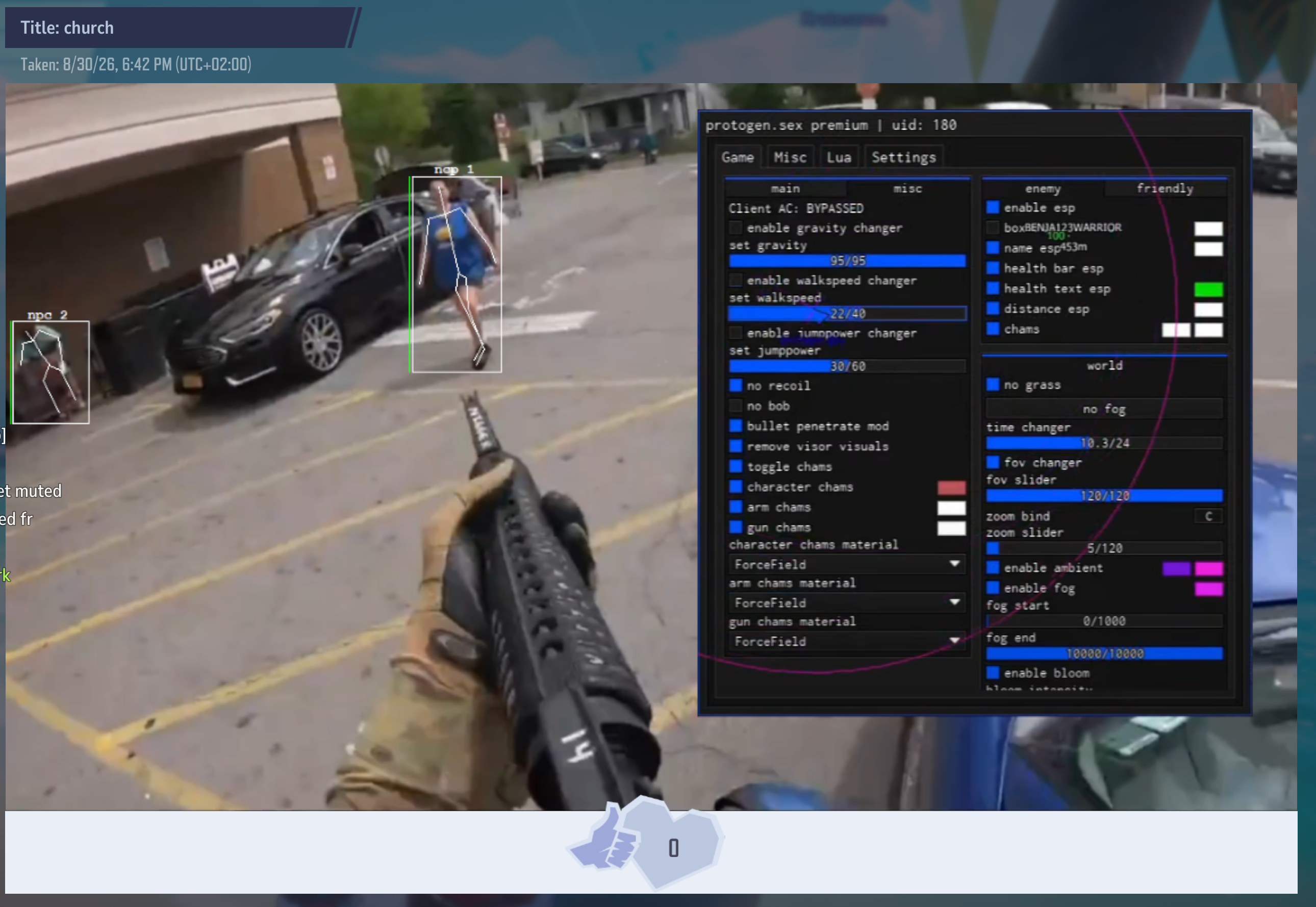Click the fov slider showing 120/120
This screenshot has height=907, width=1316.
point(1104,496)
